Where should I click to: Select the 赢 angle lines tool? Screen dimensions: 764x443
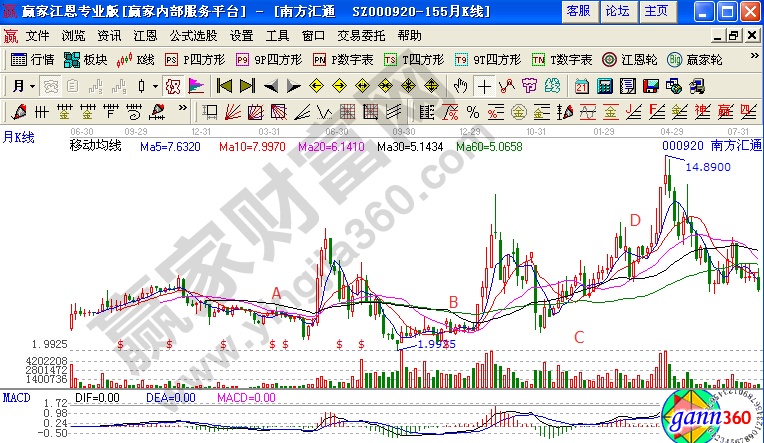(725, 113)
